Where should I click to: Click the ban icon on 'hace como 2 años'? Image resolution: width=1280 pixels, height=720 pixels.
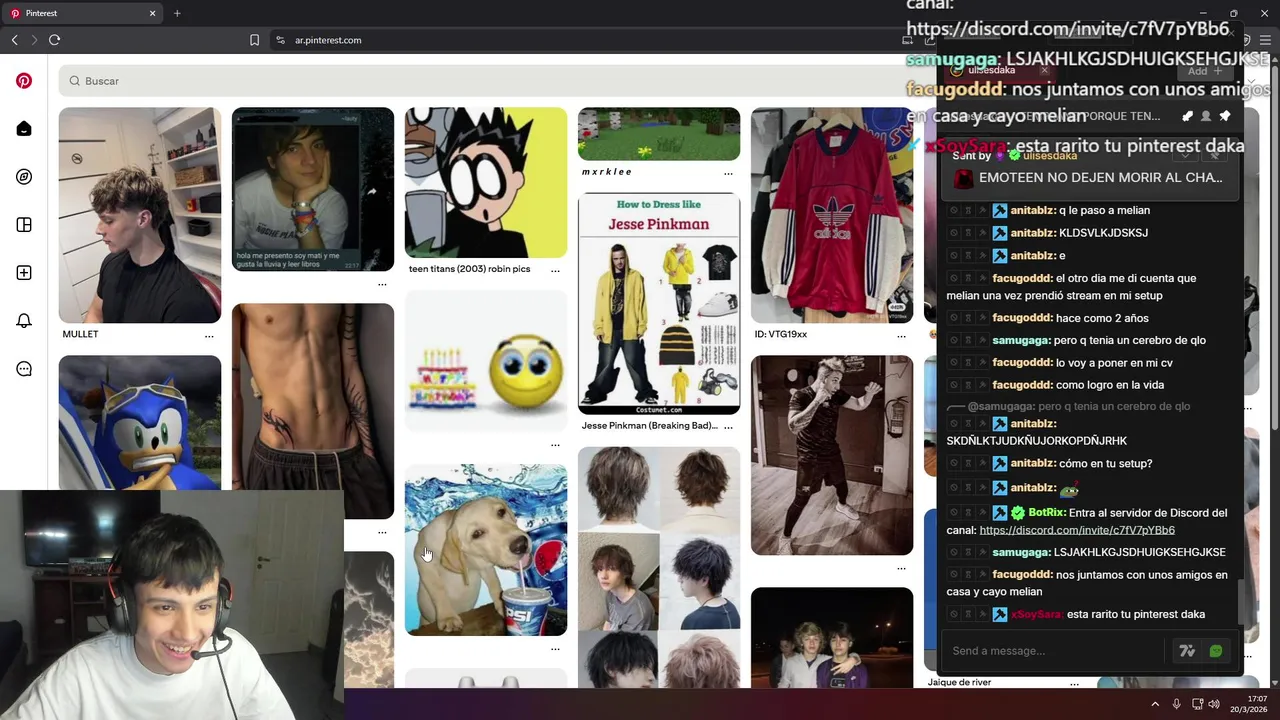[954, 318]
